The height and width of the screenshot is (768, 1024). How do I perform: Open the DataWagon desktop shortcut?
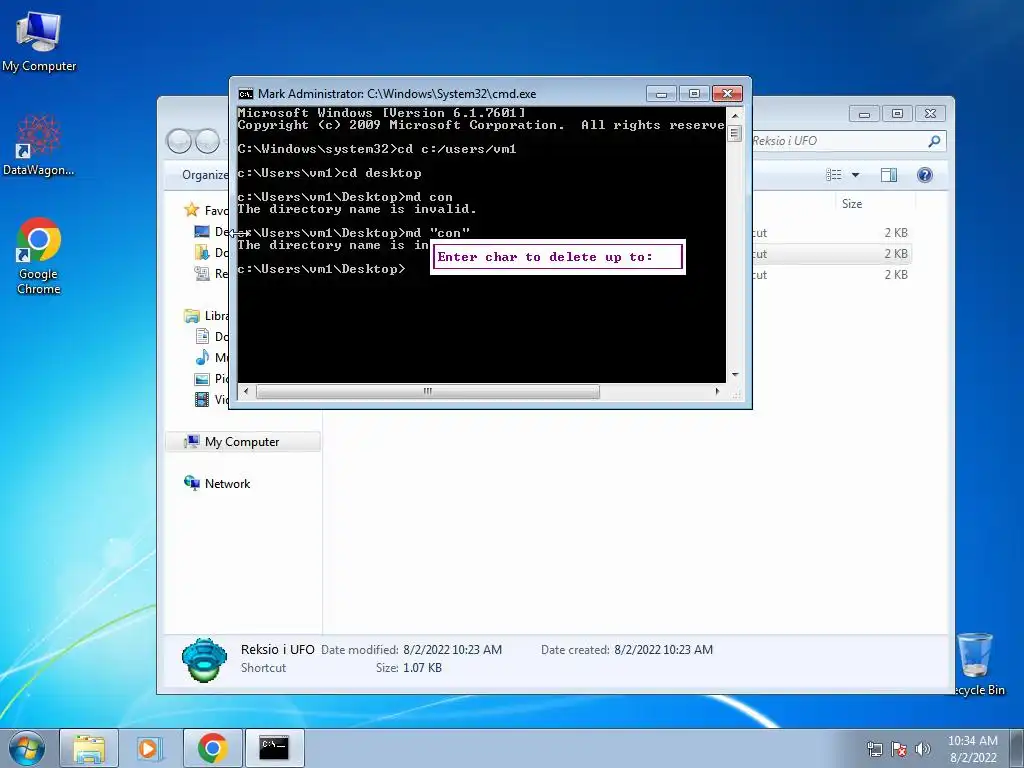(39, 145)
